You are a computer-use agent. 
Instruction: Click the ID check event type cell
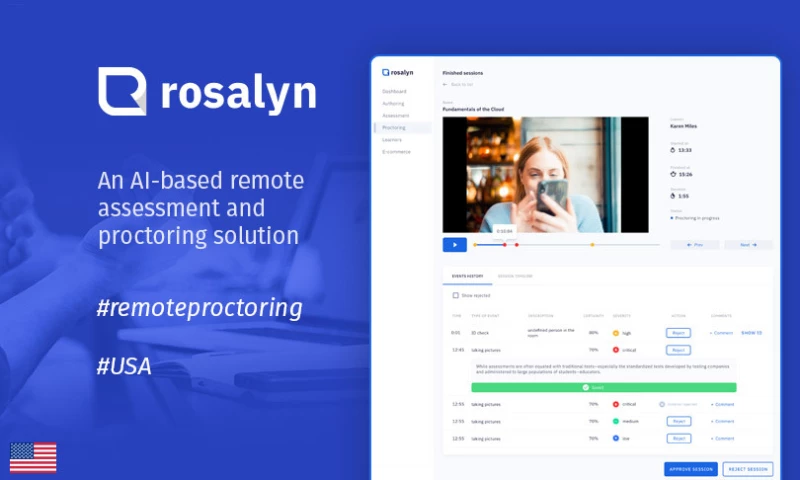480,333
